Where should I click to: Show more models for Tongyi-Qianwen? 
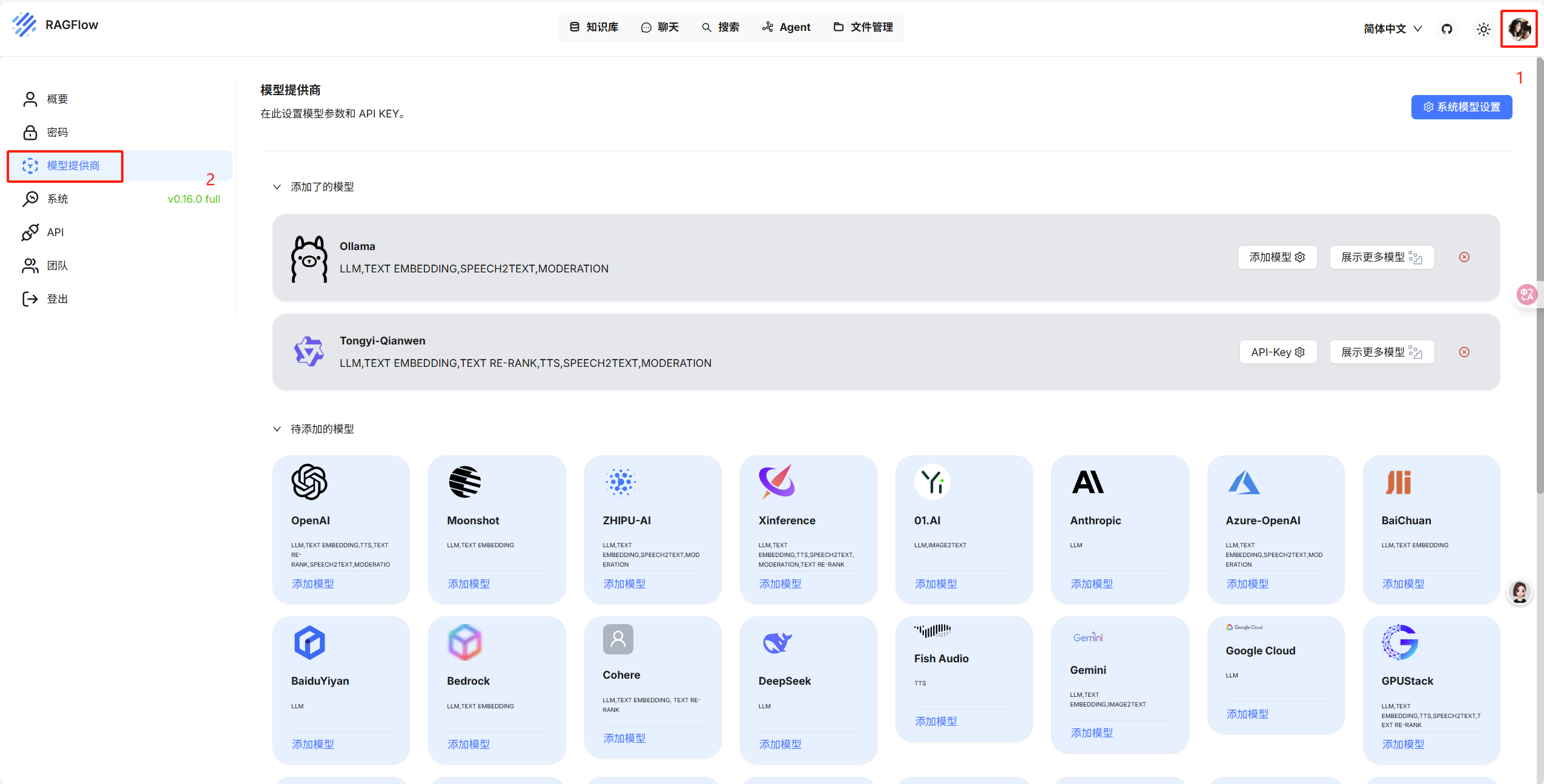1381,352
